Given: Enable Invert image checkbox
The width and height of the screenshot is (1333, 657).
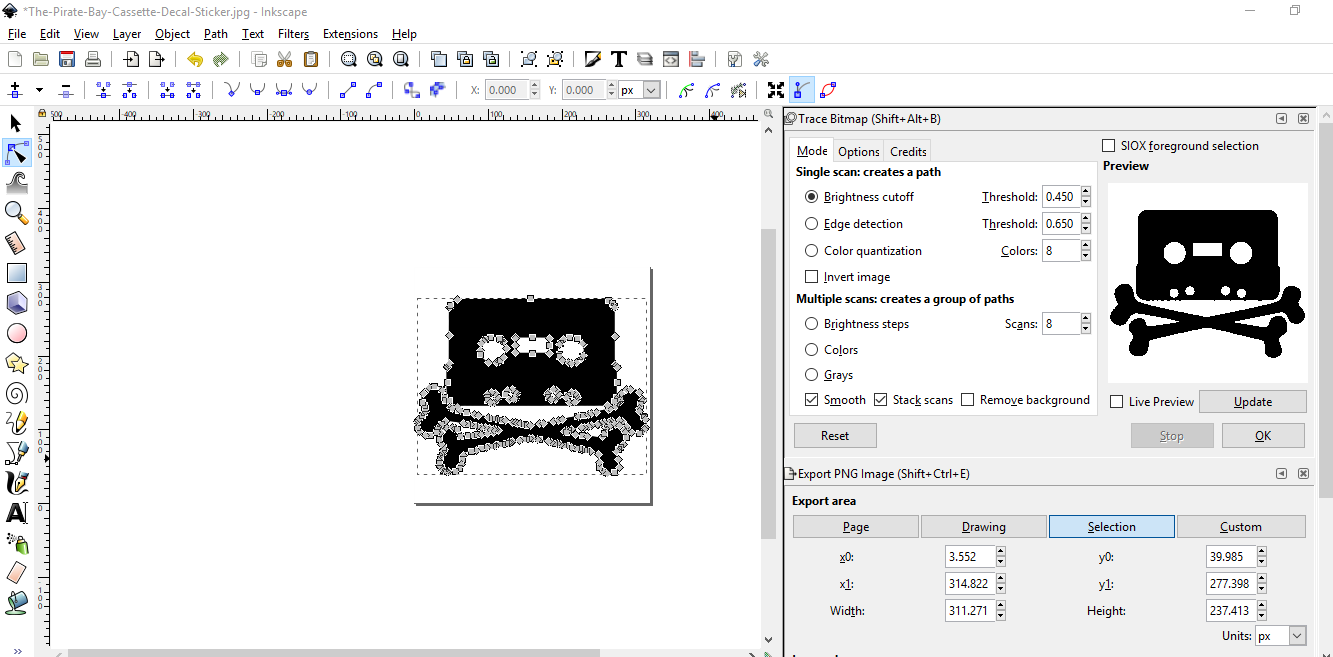Looking at the screenshot, I should (811, 277).
